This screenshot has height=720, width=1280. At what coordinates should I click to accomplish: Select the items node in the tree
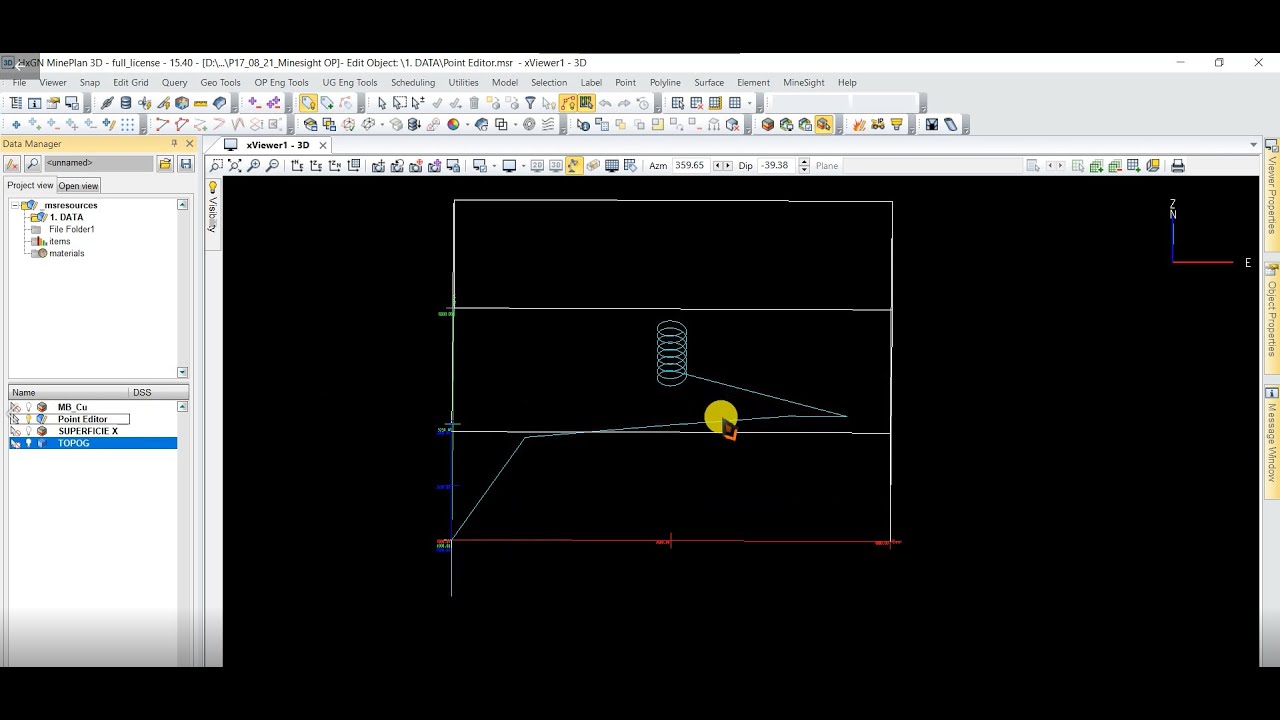[60, 241]
